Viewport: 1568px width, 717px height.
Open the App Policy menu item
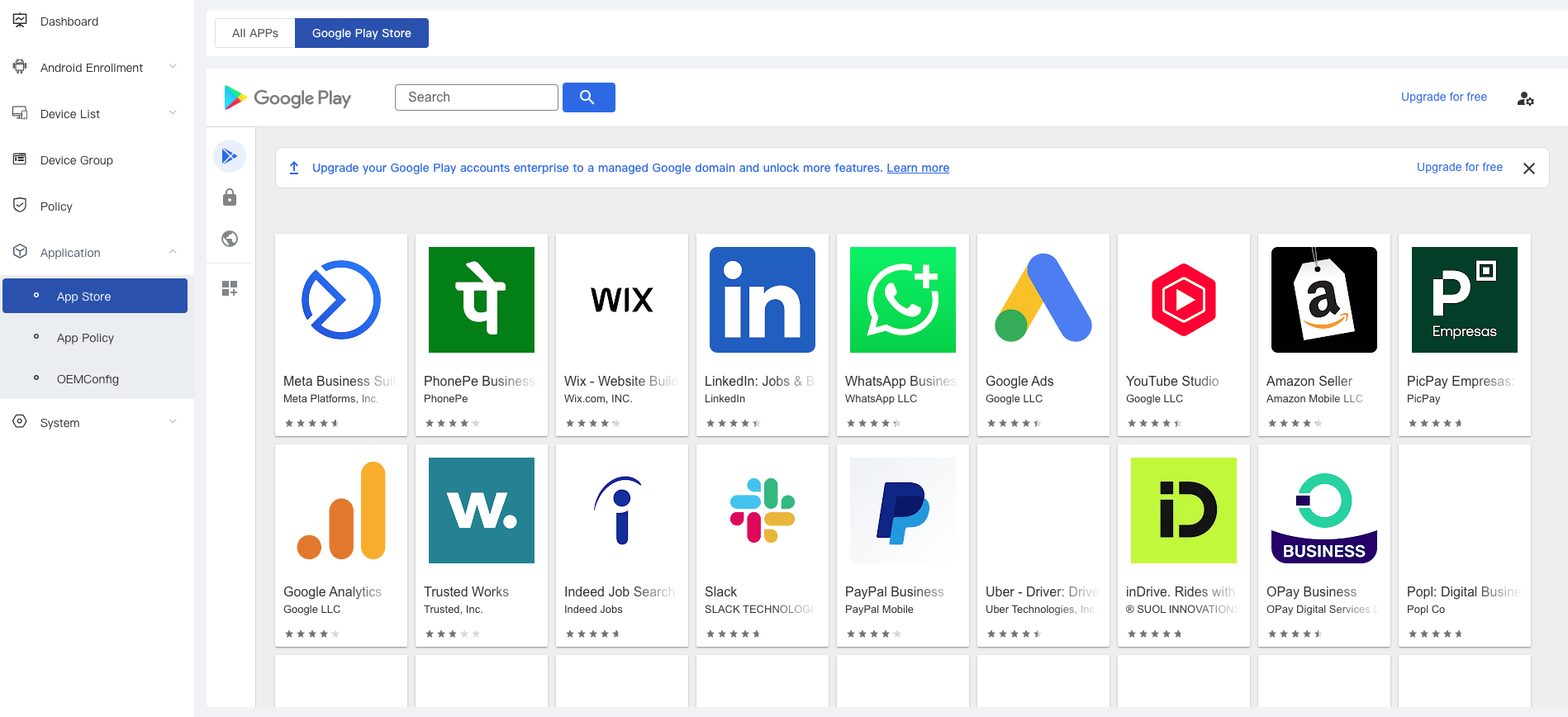click(85, 337)
